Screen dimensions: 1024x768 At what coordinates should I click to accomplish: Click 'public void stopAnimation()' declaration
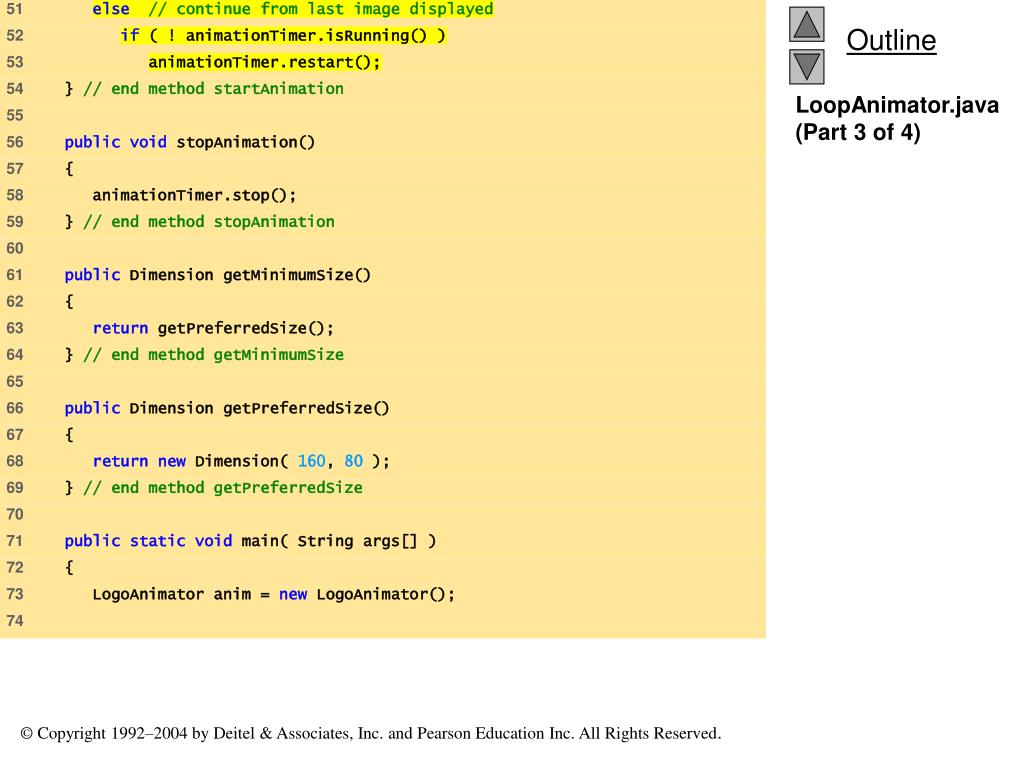(x=189, y=142)
